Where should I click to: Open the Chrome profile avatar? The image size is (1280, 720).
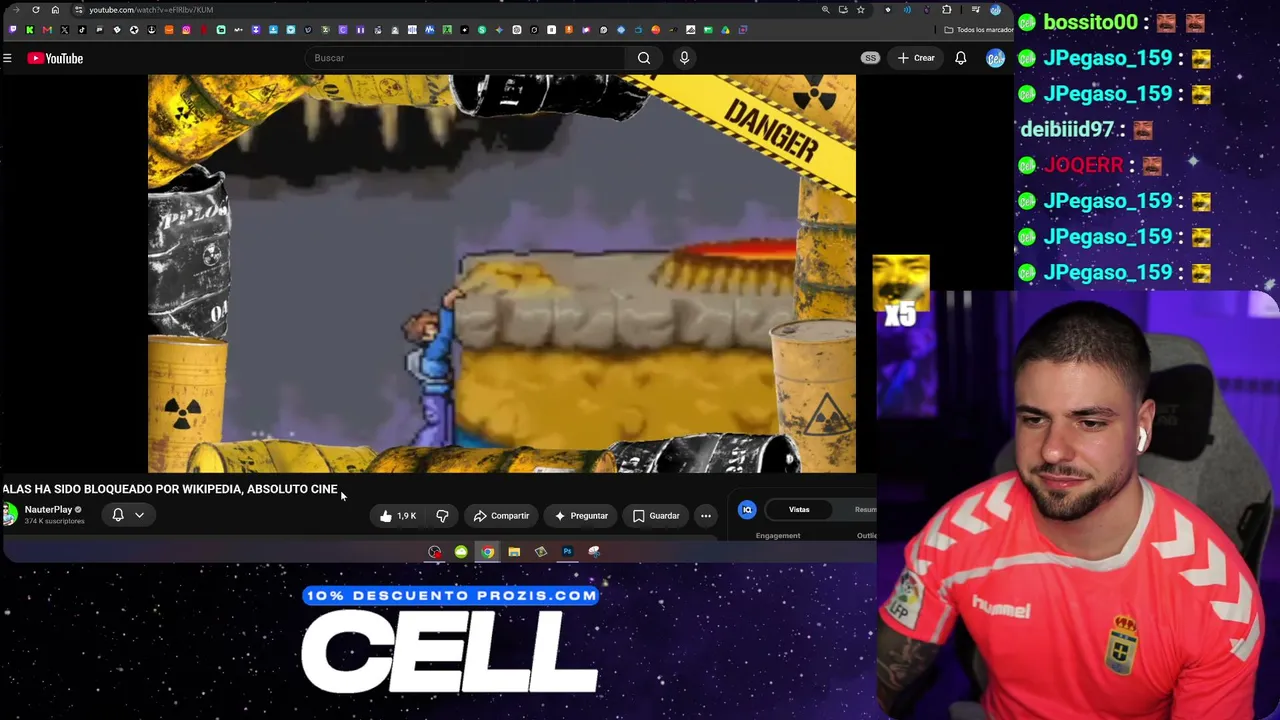click(995, 10)
